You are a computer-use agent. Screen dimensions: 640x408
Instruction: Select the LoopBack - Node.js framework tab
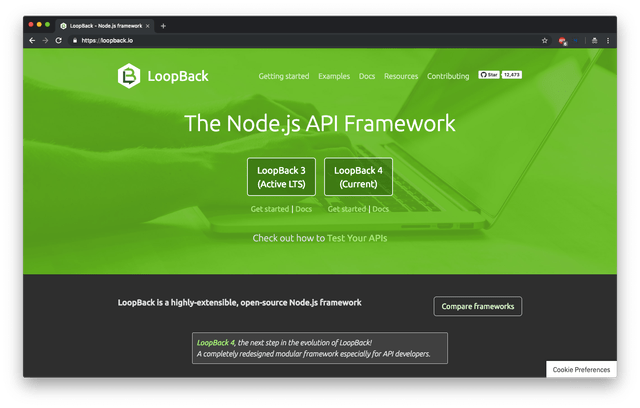pos(105,26)
